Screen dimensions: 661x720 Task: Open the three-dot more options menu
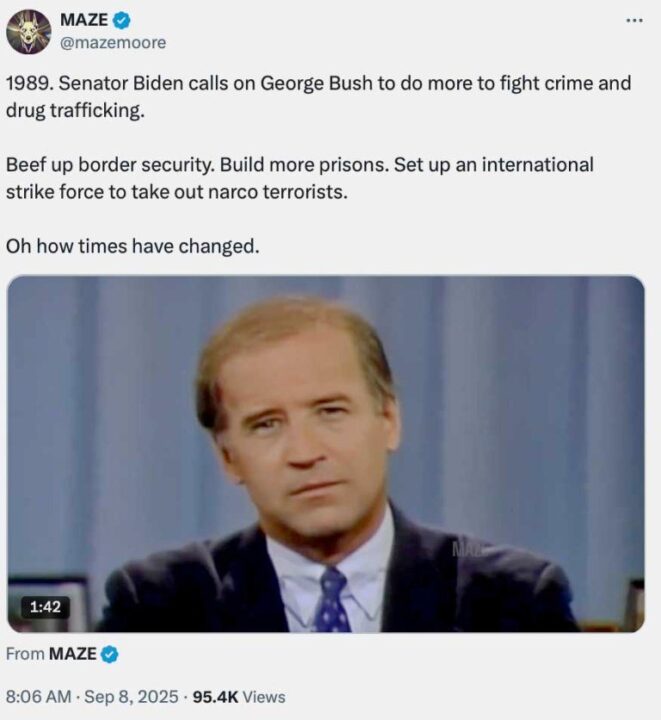click(633, 21)
